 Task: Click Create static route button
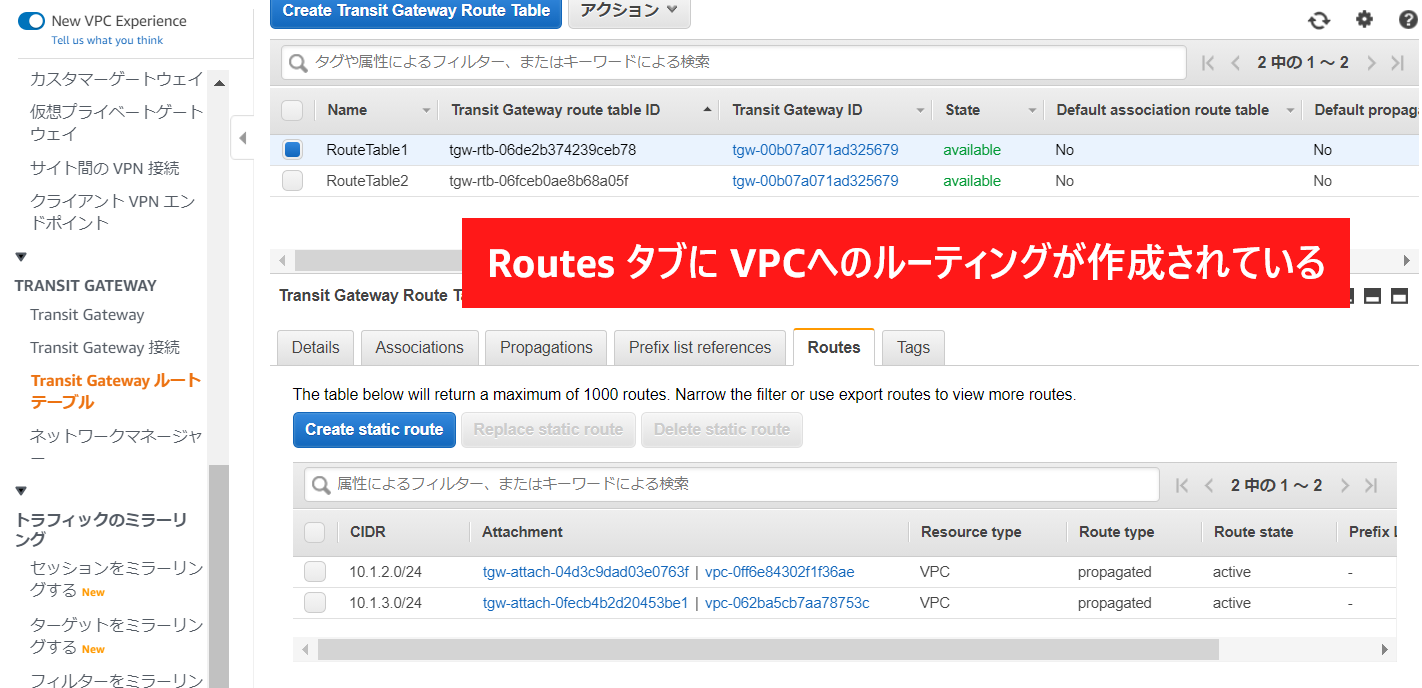[x=374, y=429]
